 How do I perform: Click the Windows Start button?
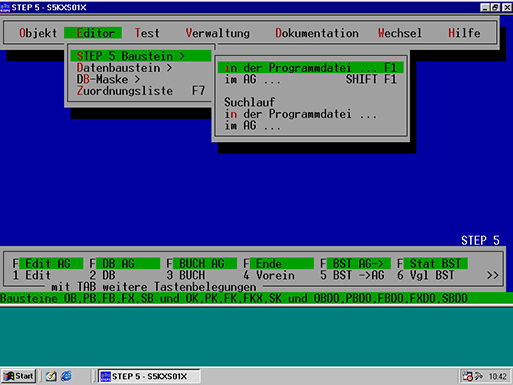point(19,376)
